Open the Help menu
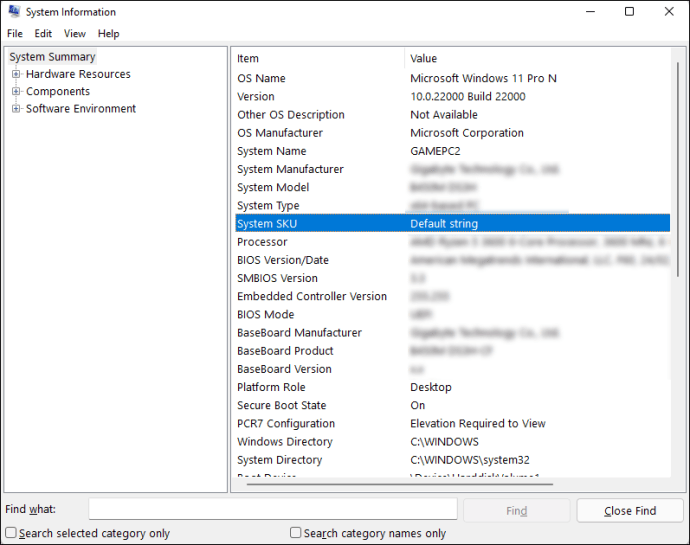The width and height of the screenshot is (690, 545). [108, 33]
